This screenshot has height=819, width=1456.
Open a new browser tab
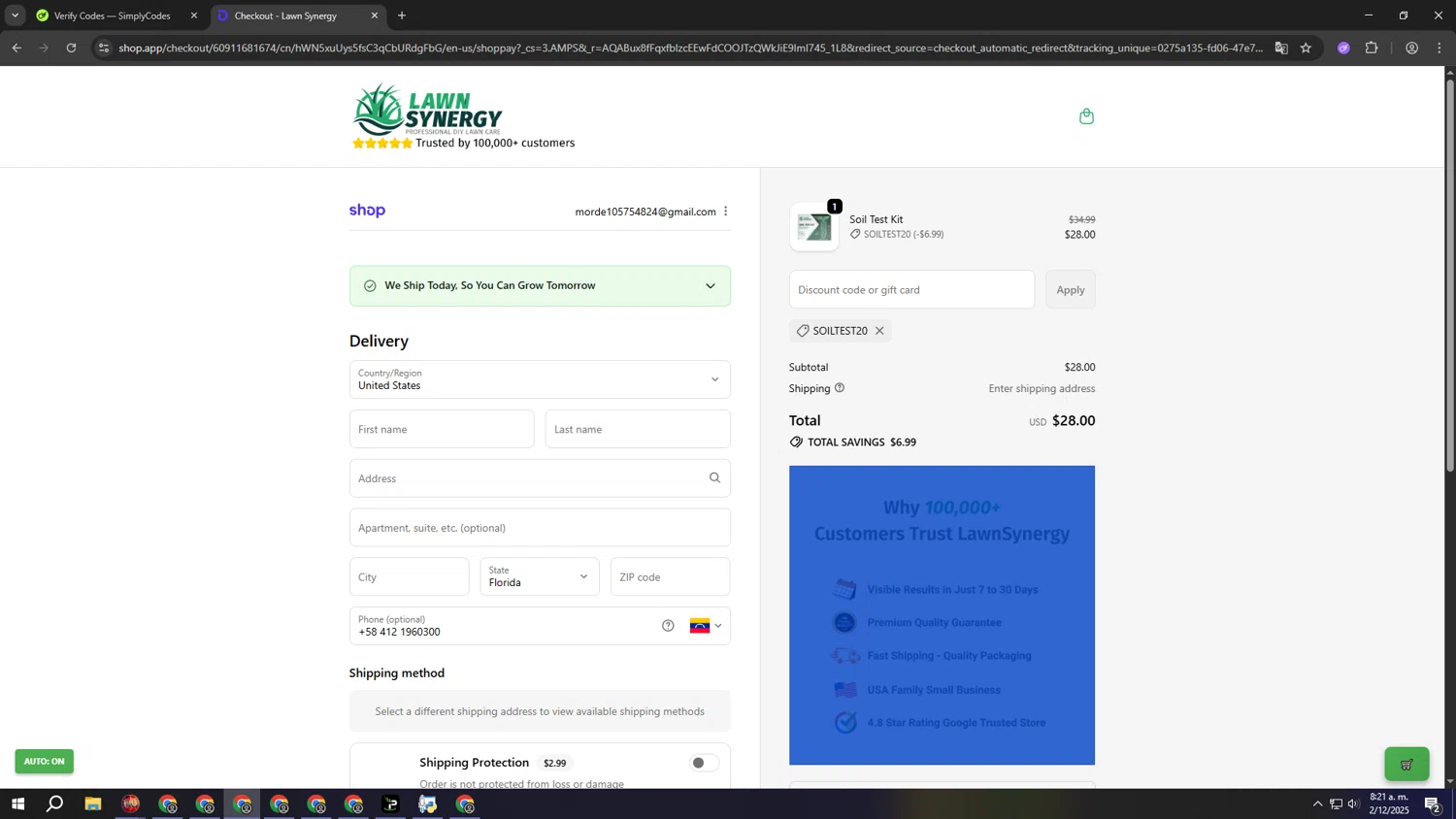[x=402, y=16]
